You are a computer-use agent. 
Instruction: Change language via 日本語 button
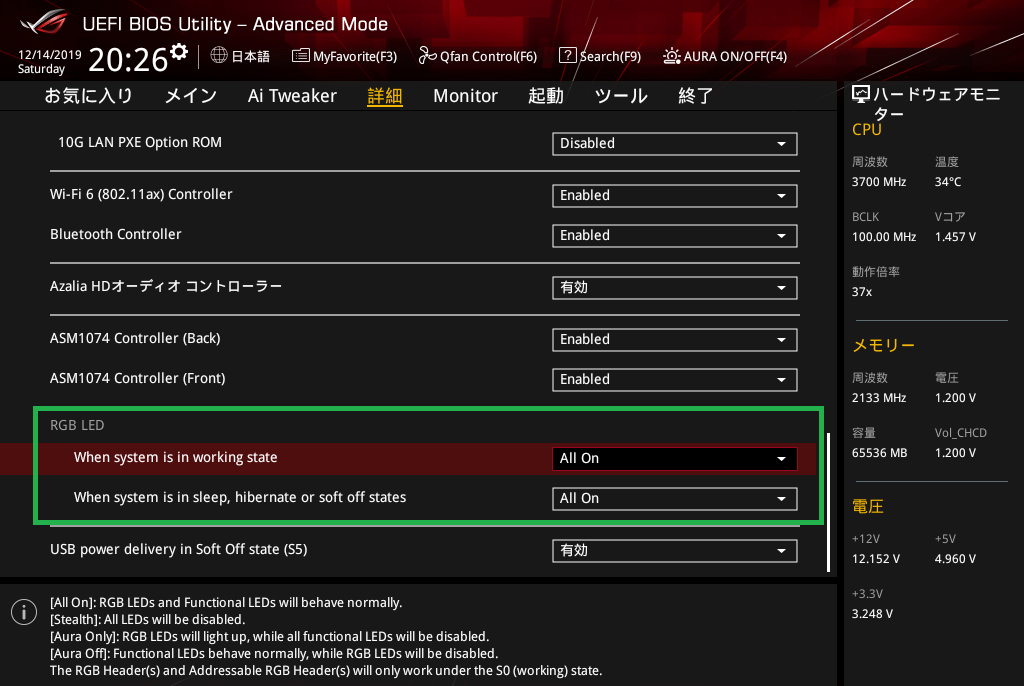(240, 56)
